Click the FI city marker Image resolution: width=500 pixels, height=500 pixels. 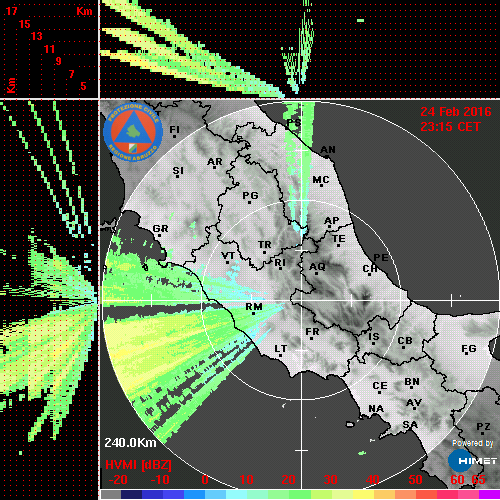click(174, 136)
